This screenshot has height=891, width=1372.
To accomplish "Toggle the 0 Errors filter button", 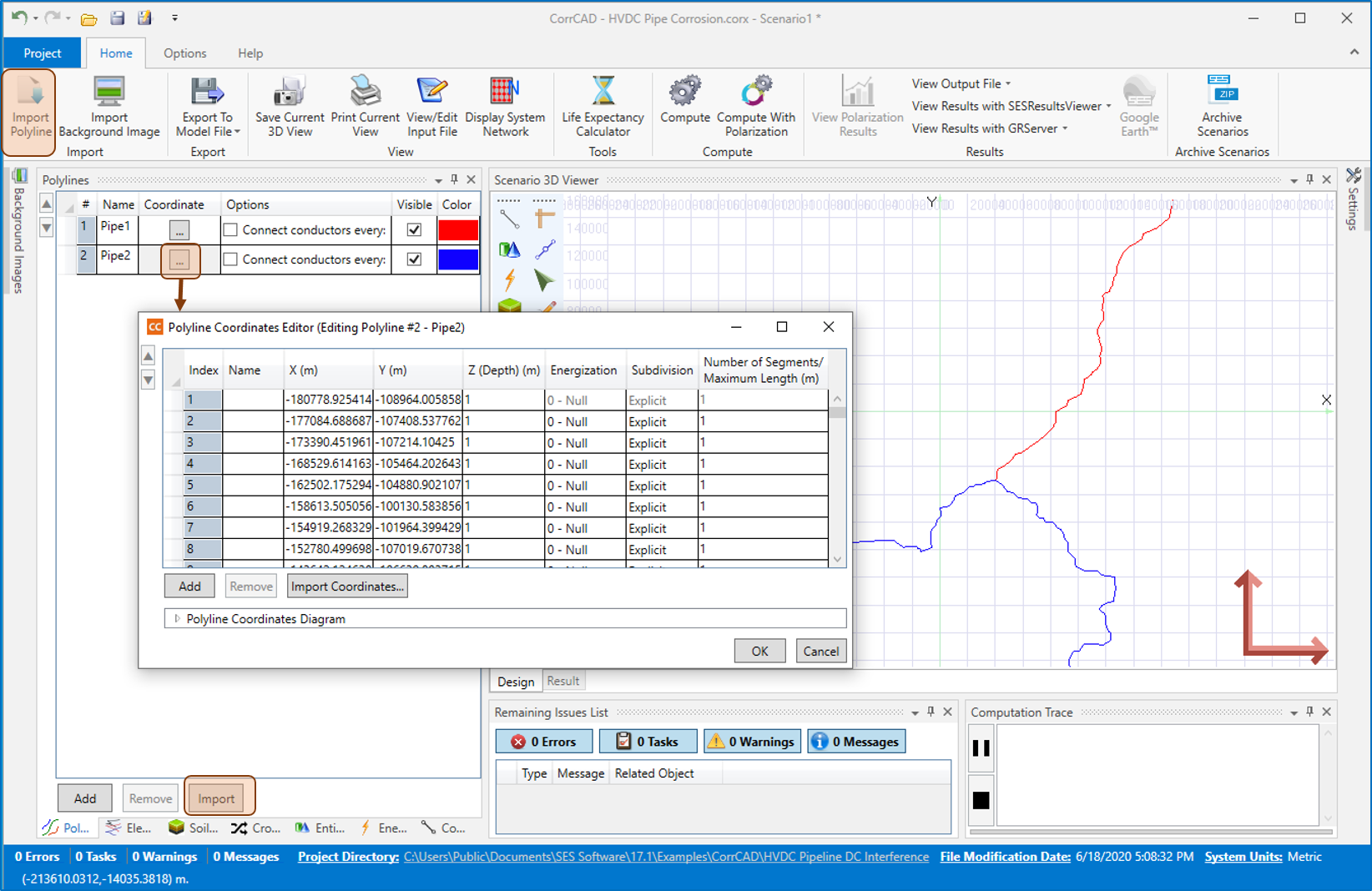I will coord(544,742).
